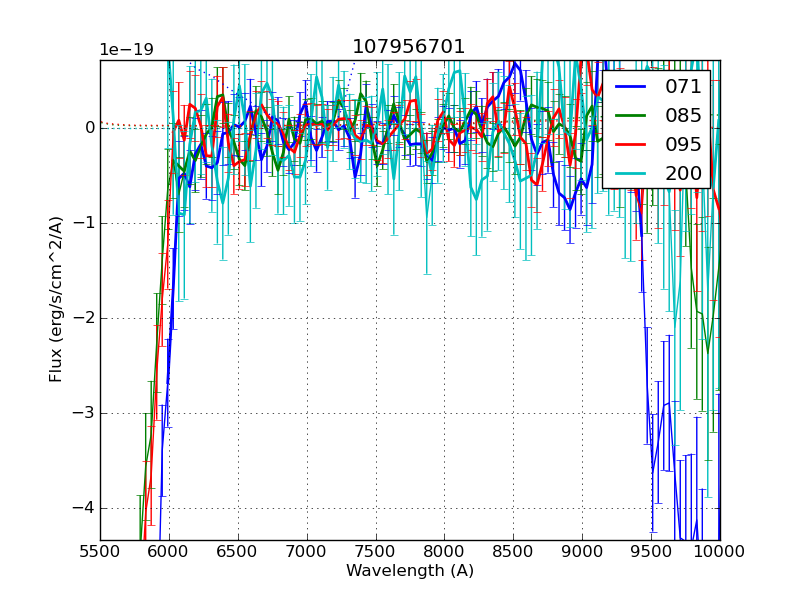Select legend label 095
Screen dimensions: 800x600
pos(683,144)
